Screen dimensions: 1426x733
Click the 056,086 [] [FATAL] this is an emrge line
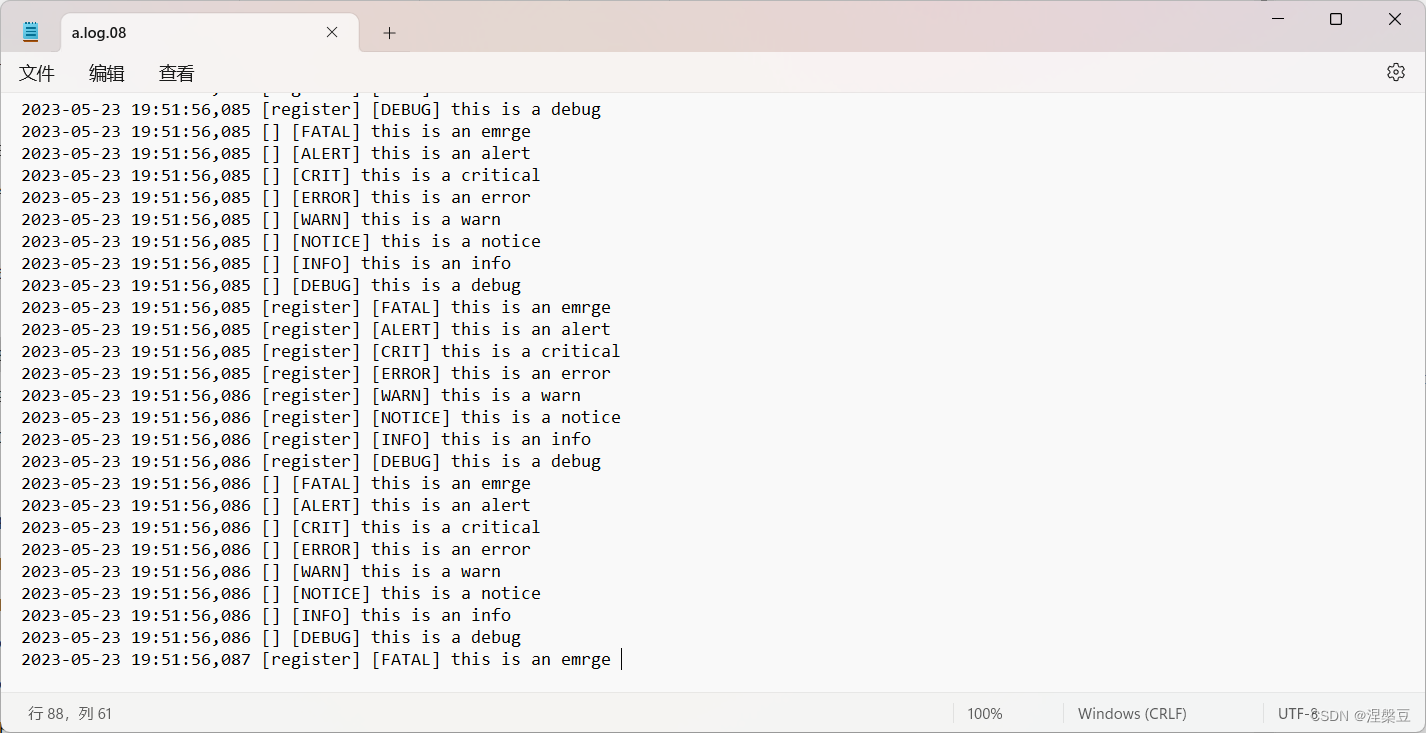pos(276,483)
